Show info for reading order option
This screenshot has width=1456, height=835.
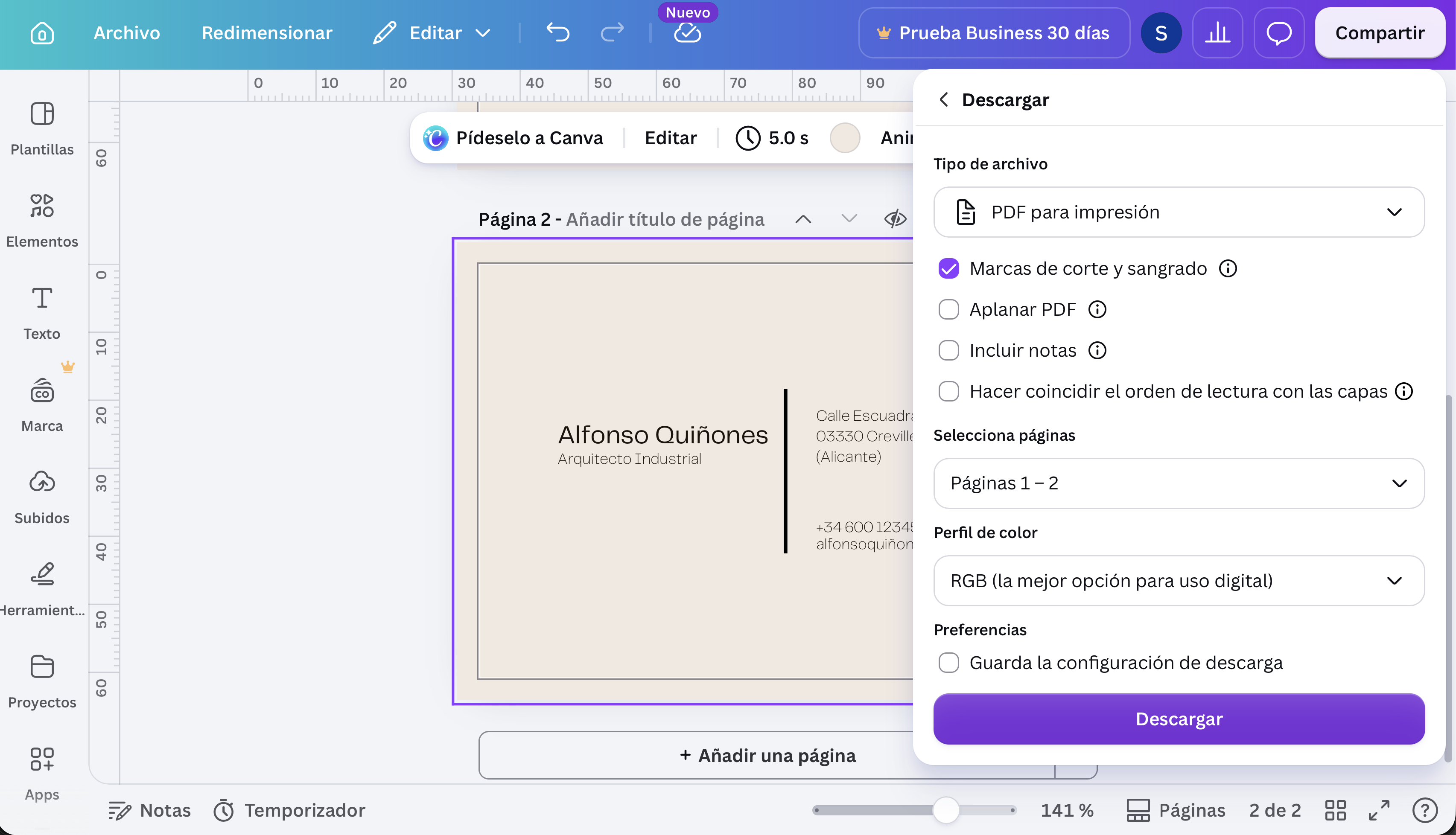(1403, 392)
